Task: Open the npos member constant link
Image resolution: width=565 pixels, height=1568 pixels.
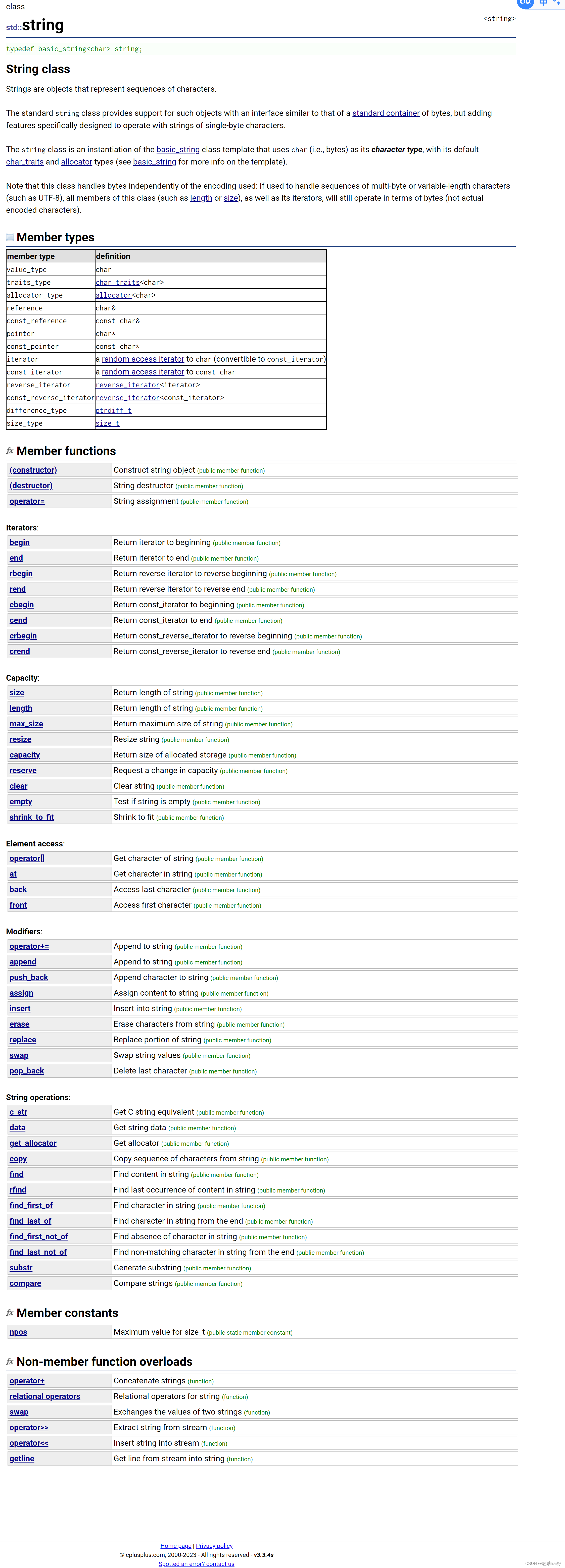Action: coord(18,1332)
